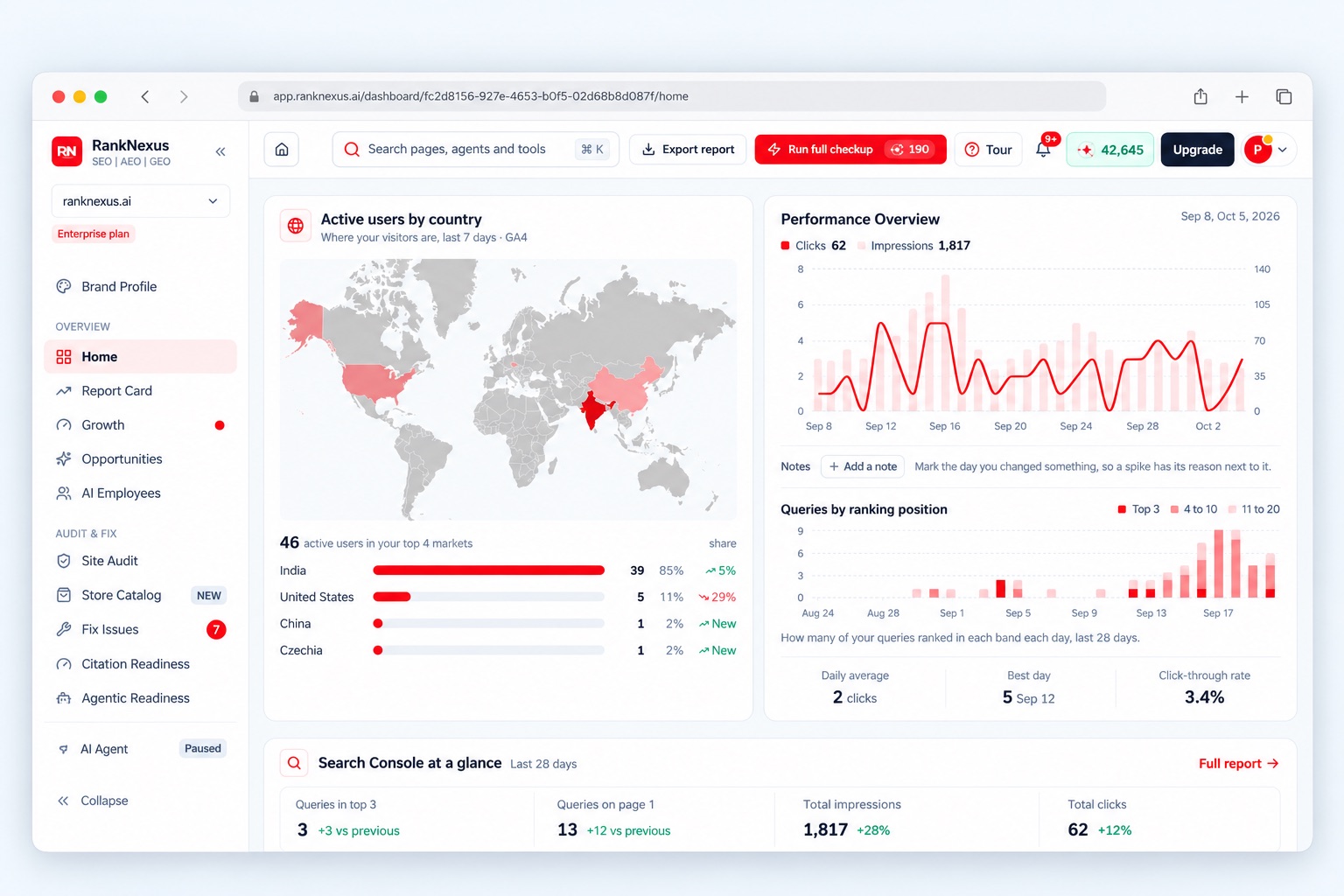Viewport: 1344px width, 896px height.
Task: Click the United States users progress bar
Action: 488,597
